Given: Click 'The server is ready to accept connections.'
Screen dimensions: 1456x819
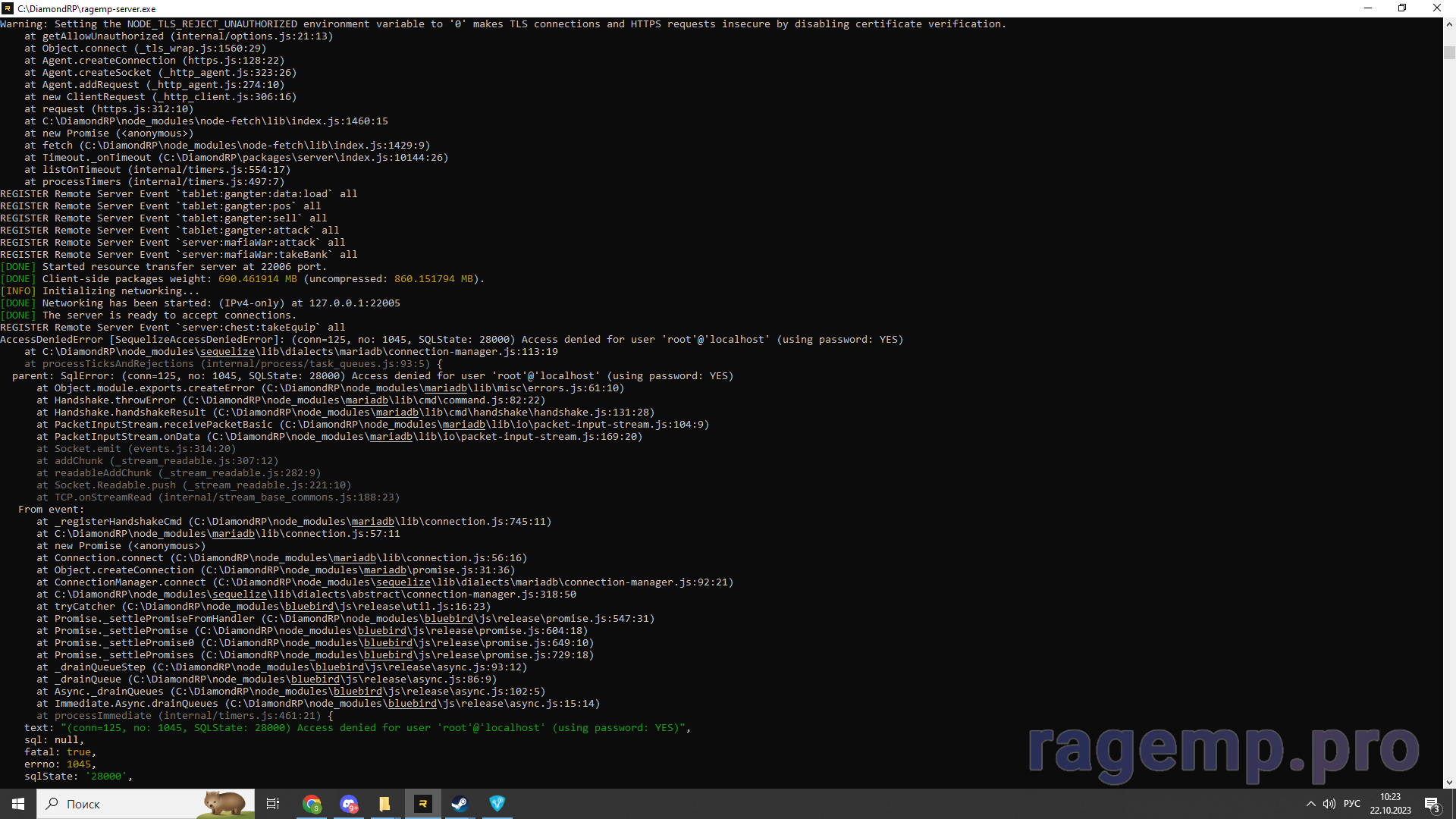Looking at the screenshot, I should pos(169,315).
